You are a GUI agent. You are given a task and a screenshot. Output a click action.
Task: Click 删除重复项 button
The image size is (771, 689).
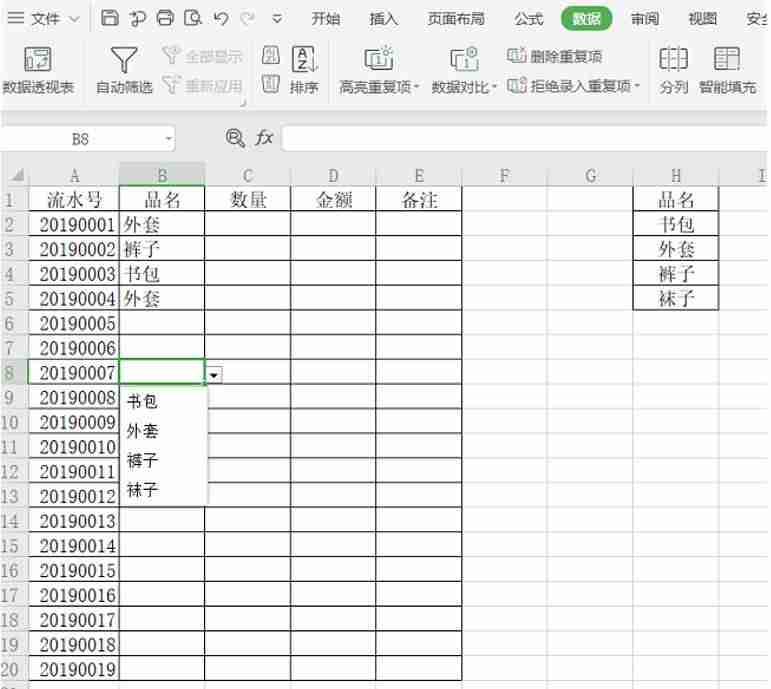pos(555,56)
